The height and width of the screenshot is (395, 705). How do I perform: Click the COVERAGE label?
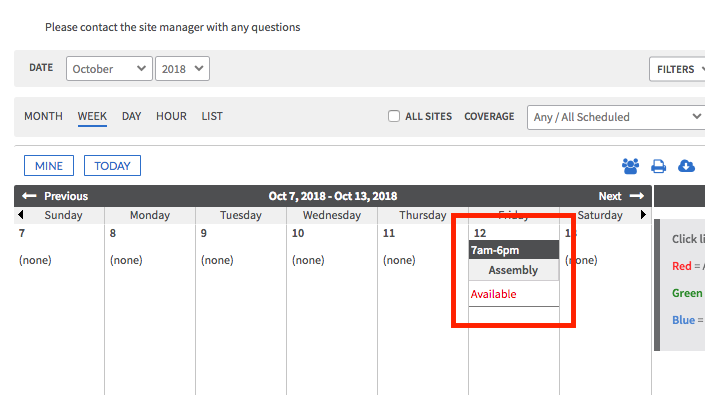[489, 116]
